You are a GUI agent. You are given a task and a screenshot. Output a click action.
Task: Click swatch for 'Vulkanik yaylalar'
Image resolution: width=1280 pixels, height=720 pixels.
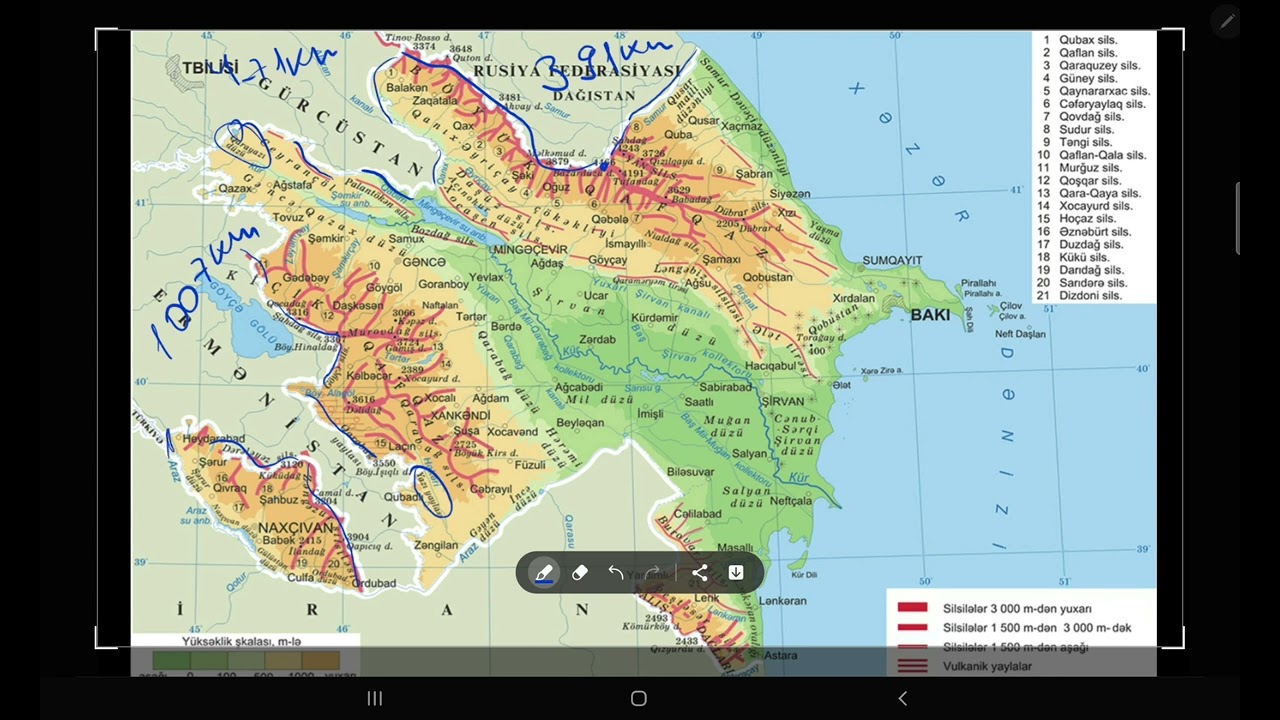[x=912, y=666]
